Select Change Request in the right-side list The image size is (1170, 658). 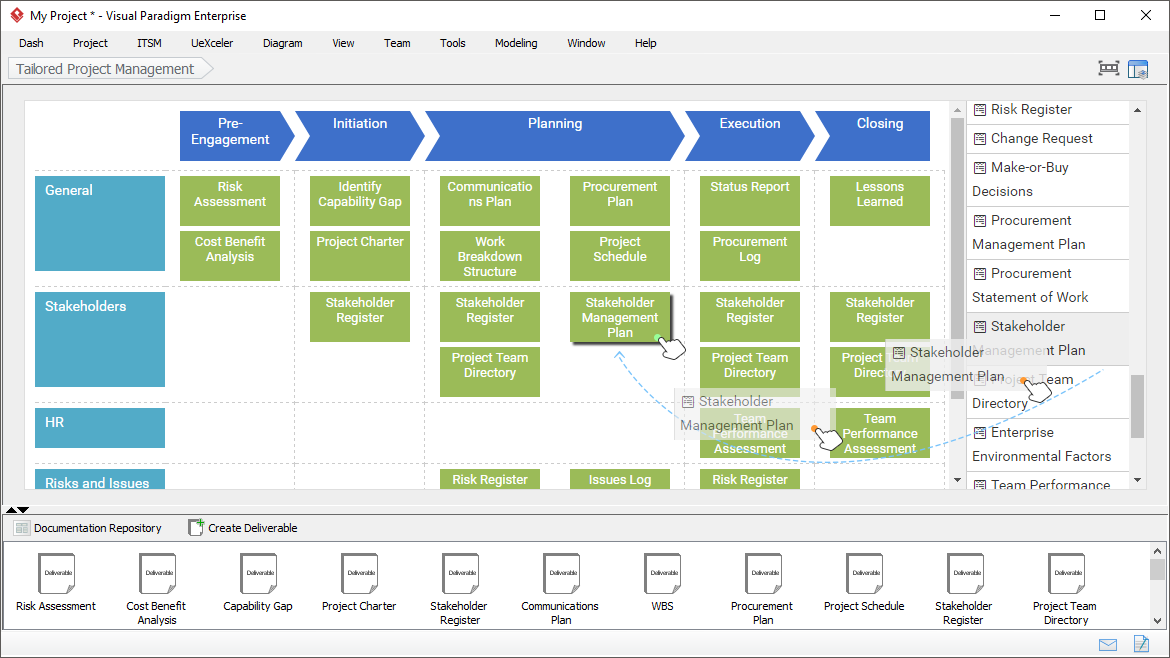[x=1048, y=139]
